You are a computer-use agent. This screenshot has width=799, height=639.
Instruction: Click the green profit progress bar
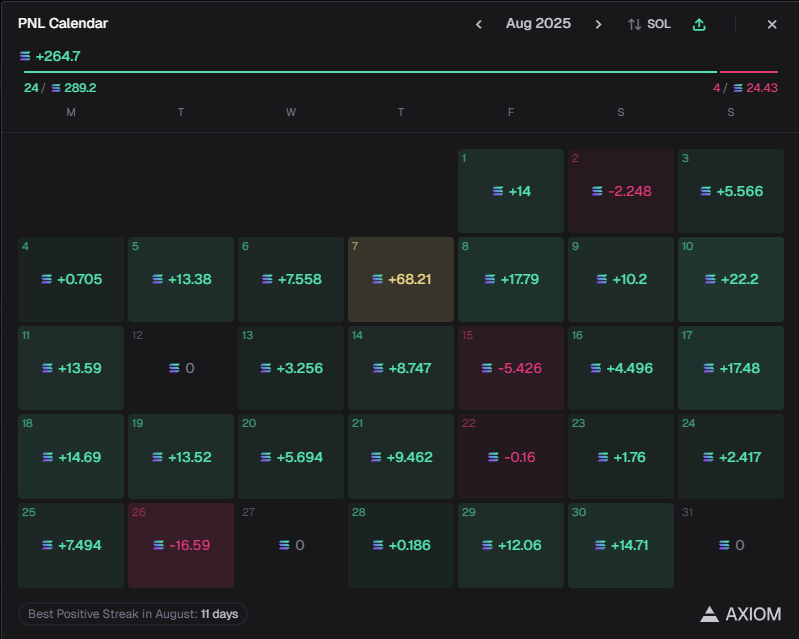(x=370, y=72)
